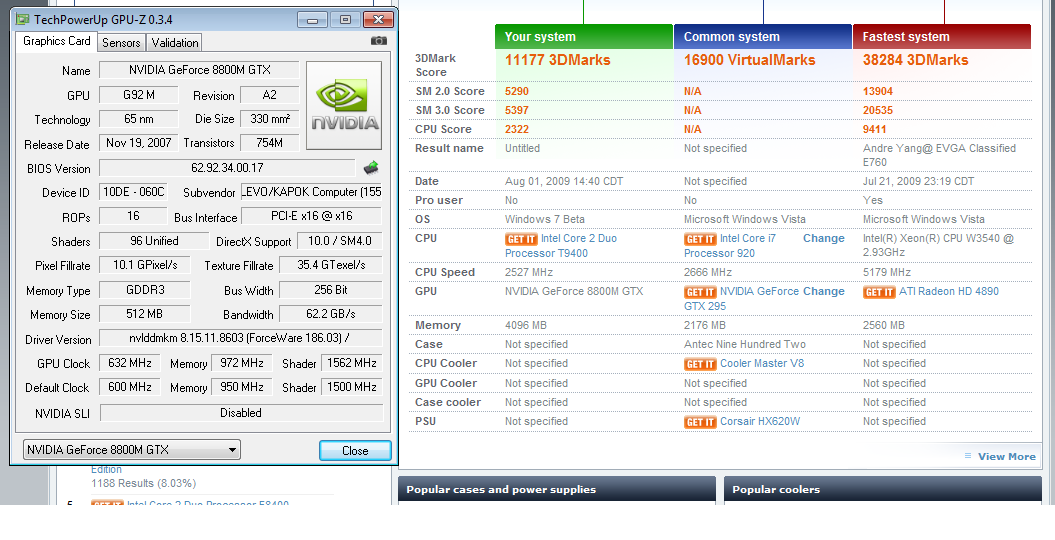The image size is (1055, 540).
Task: Select the Fastest system column header
Action: tap(942, 37)
